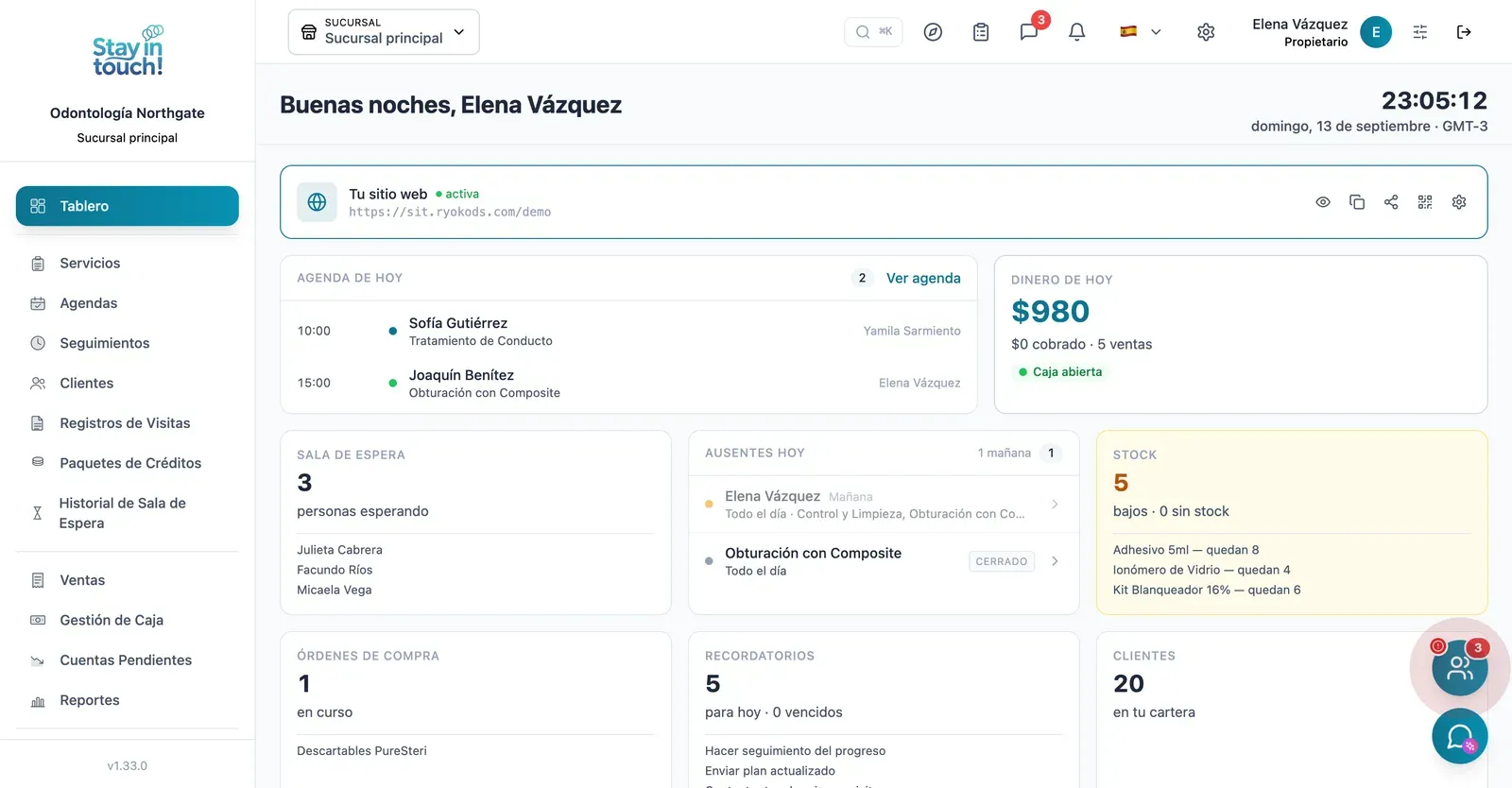Open the compass explore icon in header
1512x788 pixels.
[933, 32]
